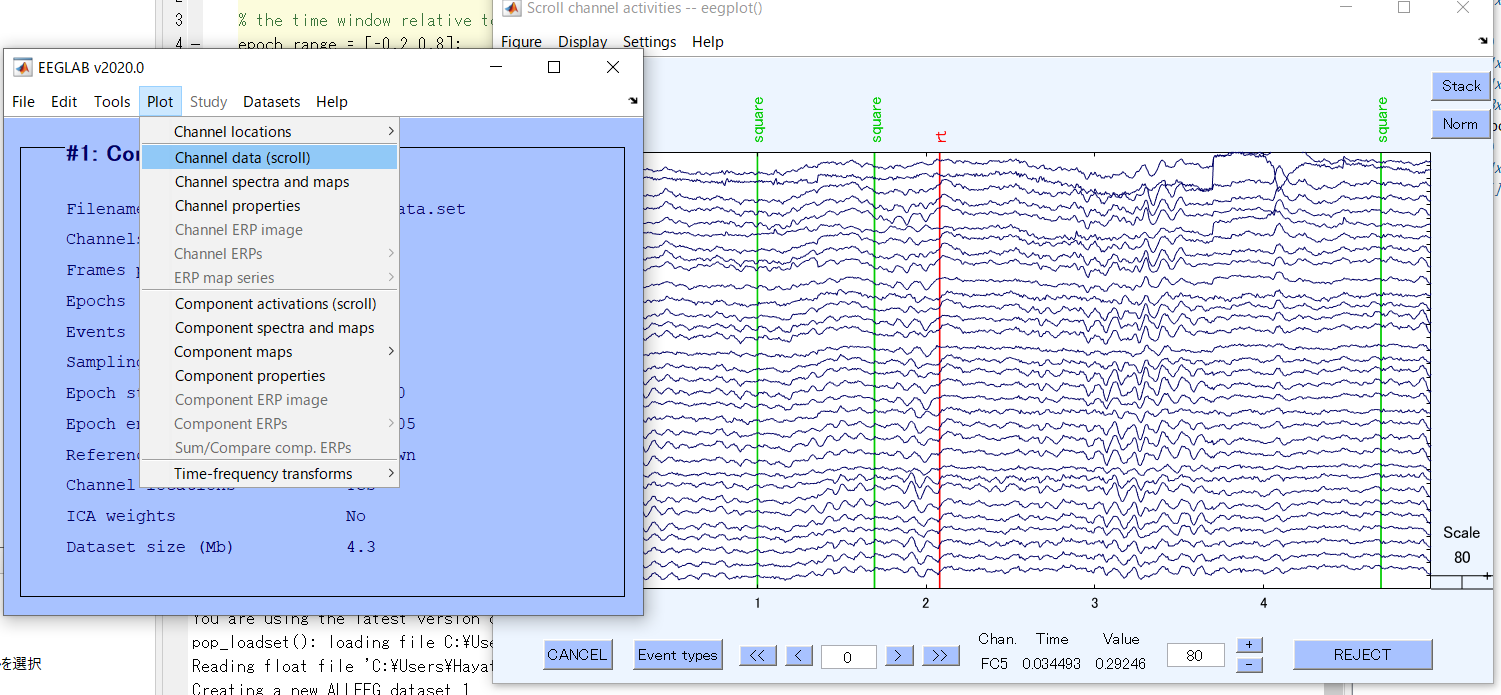The width and height of the screenshot is (1501, 695).
Task: Open the Event types dialog
Action: [x=678, y=654]
